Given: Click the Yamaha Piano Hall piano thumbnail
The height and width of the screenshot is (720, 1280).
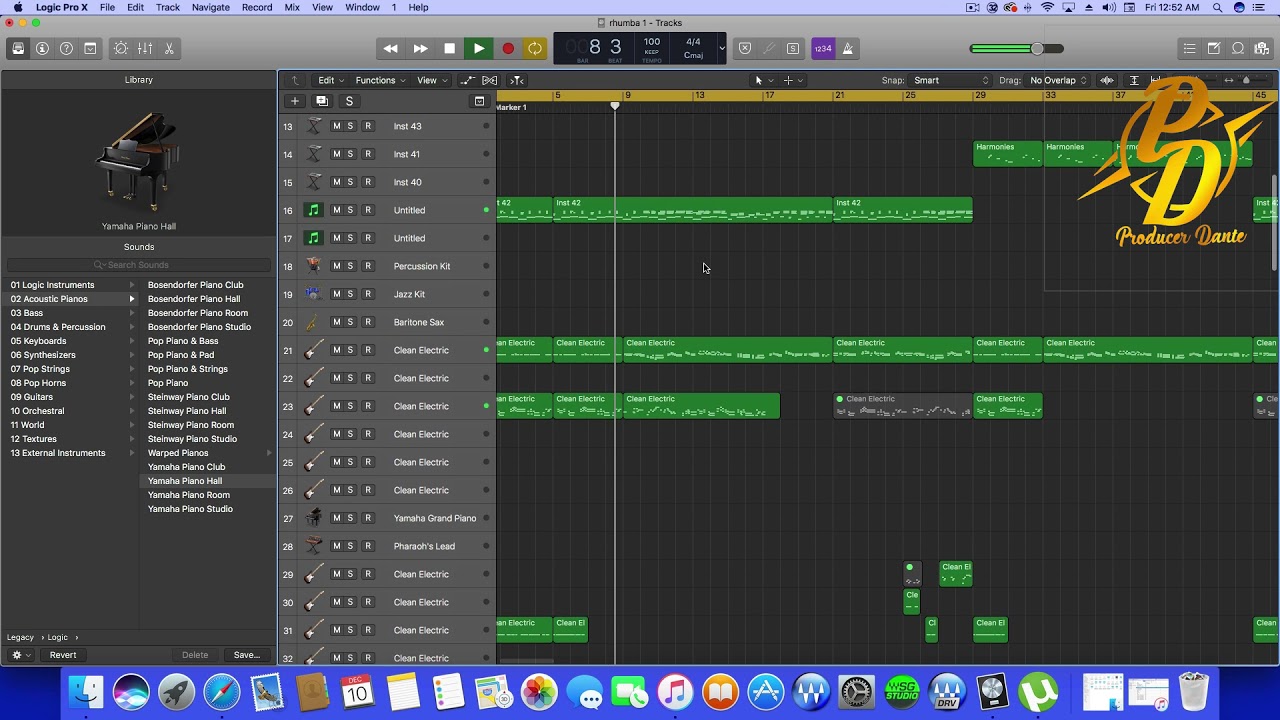Looking at the screenshot, I should point(139,161).
